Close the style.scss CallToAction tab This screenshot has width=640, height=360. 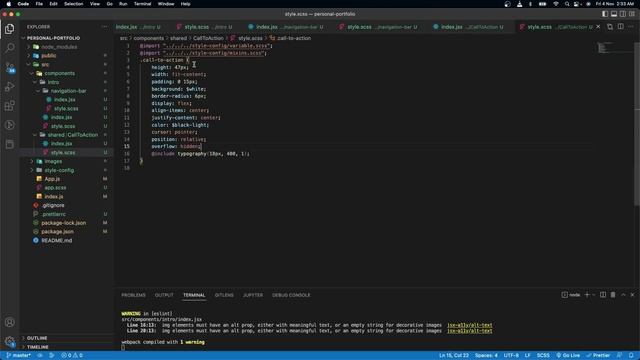[598, 27]
